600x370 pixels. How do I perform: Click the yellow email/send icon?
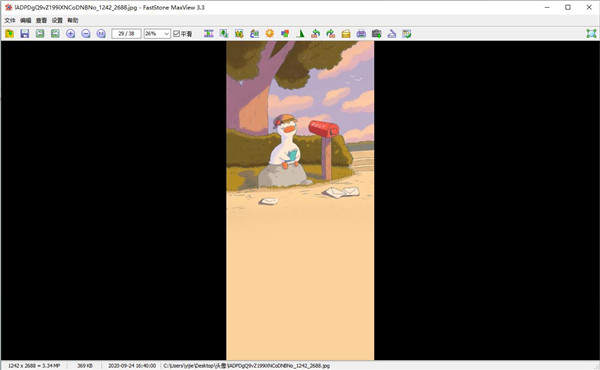[x=346, y=34]
